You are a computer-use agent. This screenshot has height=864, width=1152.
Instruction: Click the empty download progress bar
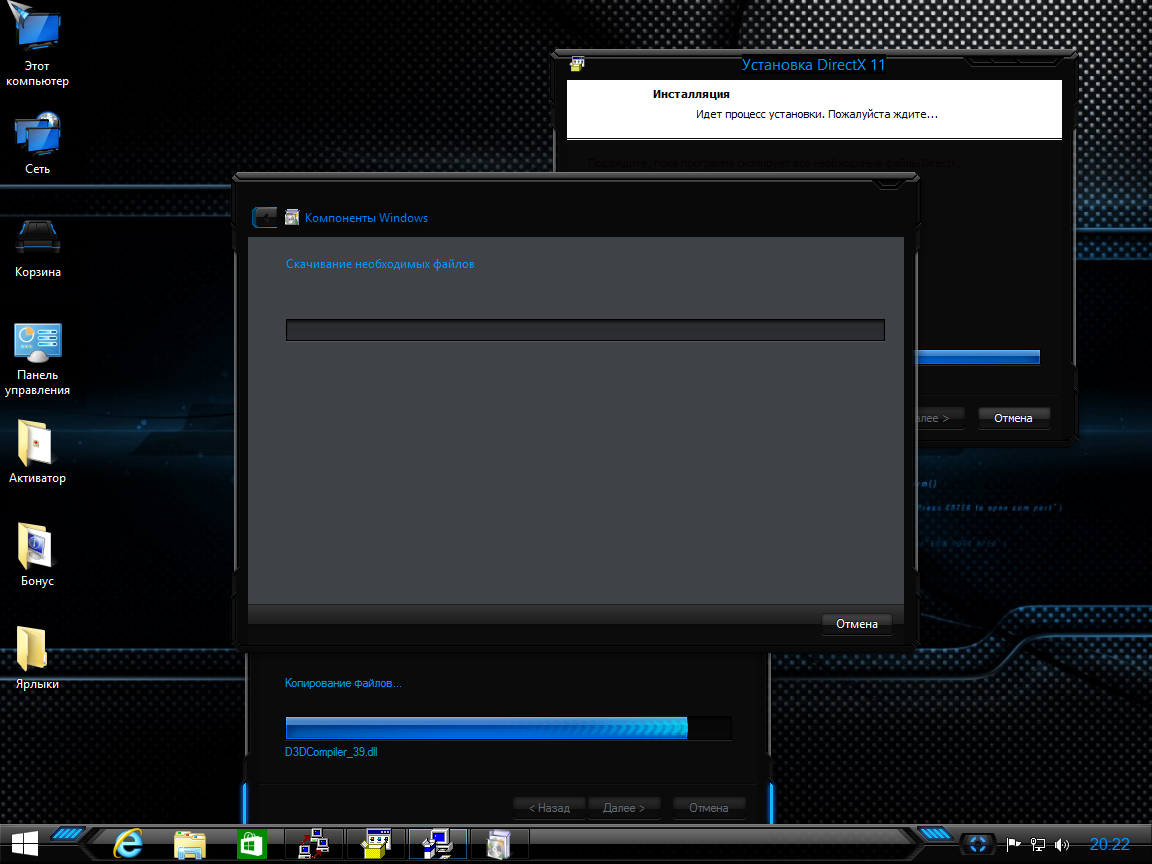point(585,330)
